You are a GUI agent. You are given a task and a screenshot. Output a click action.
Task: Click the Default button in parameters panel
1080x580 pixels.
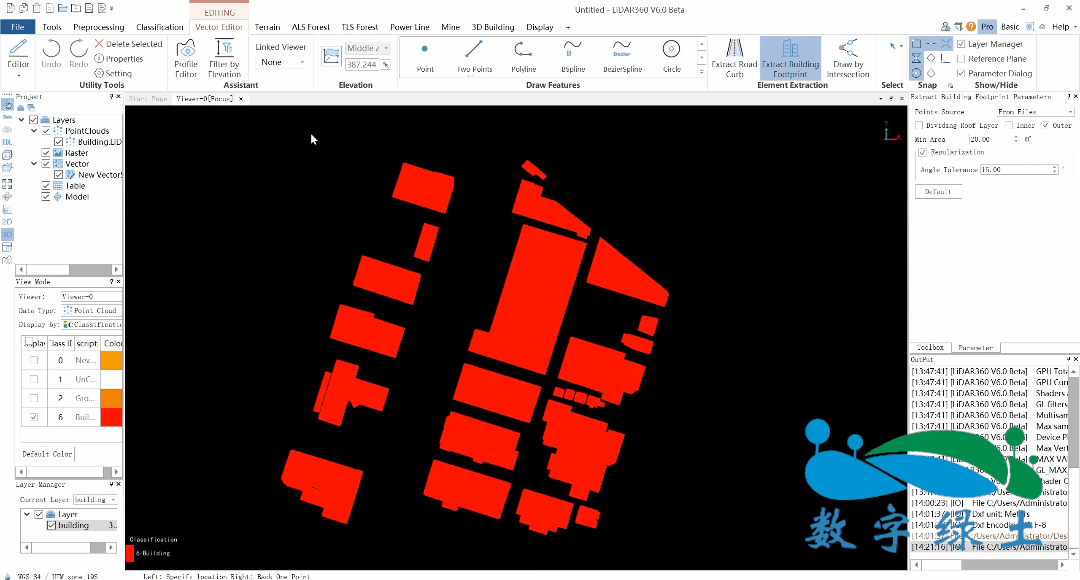937,191
